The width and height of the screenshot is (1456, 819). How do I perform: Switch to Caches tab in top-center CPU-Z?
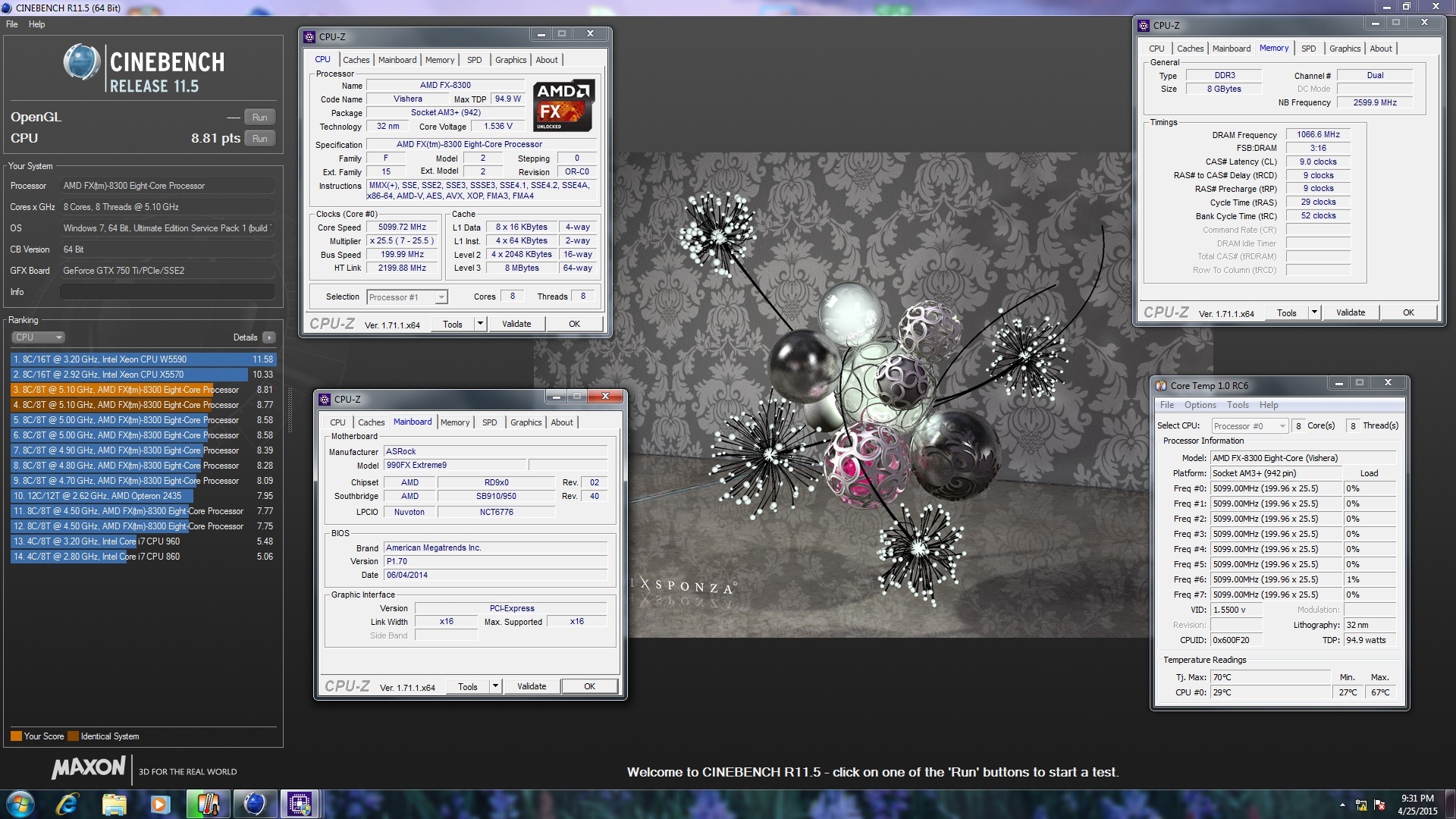coord(356,60)
